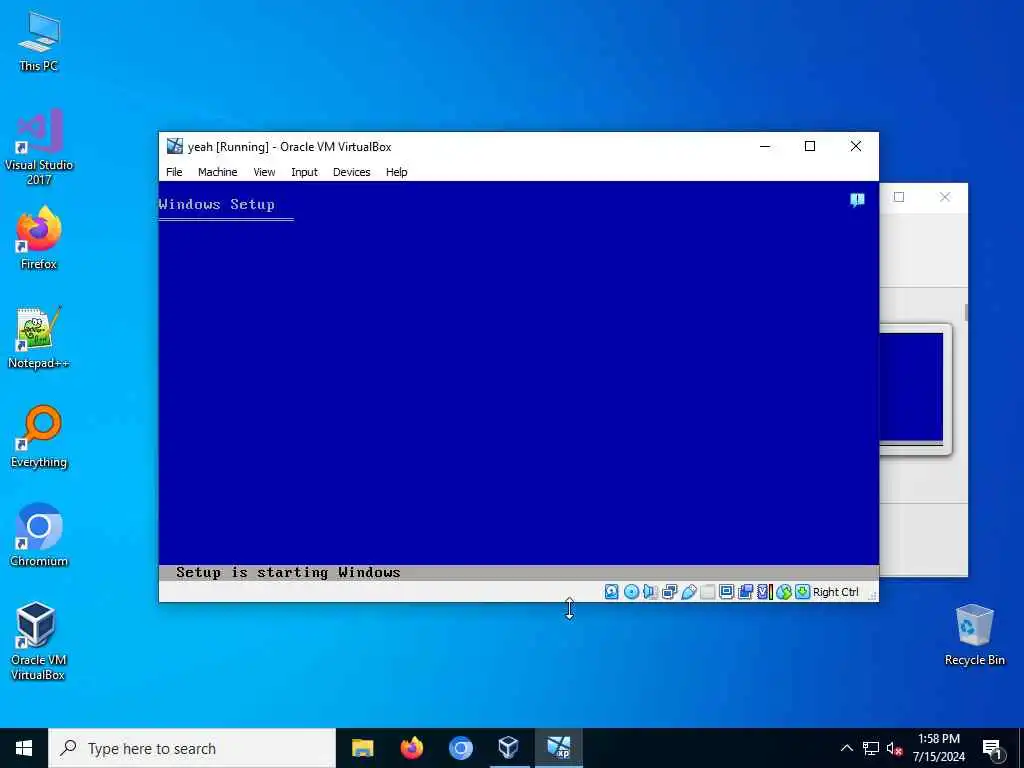Open the notification center icon inside VM screen
Image resolution: width=1024 pixels, height=768 pixels.
click(x=857, y=200)
